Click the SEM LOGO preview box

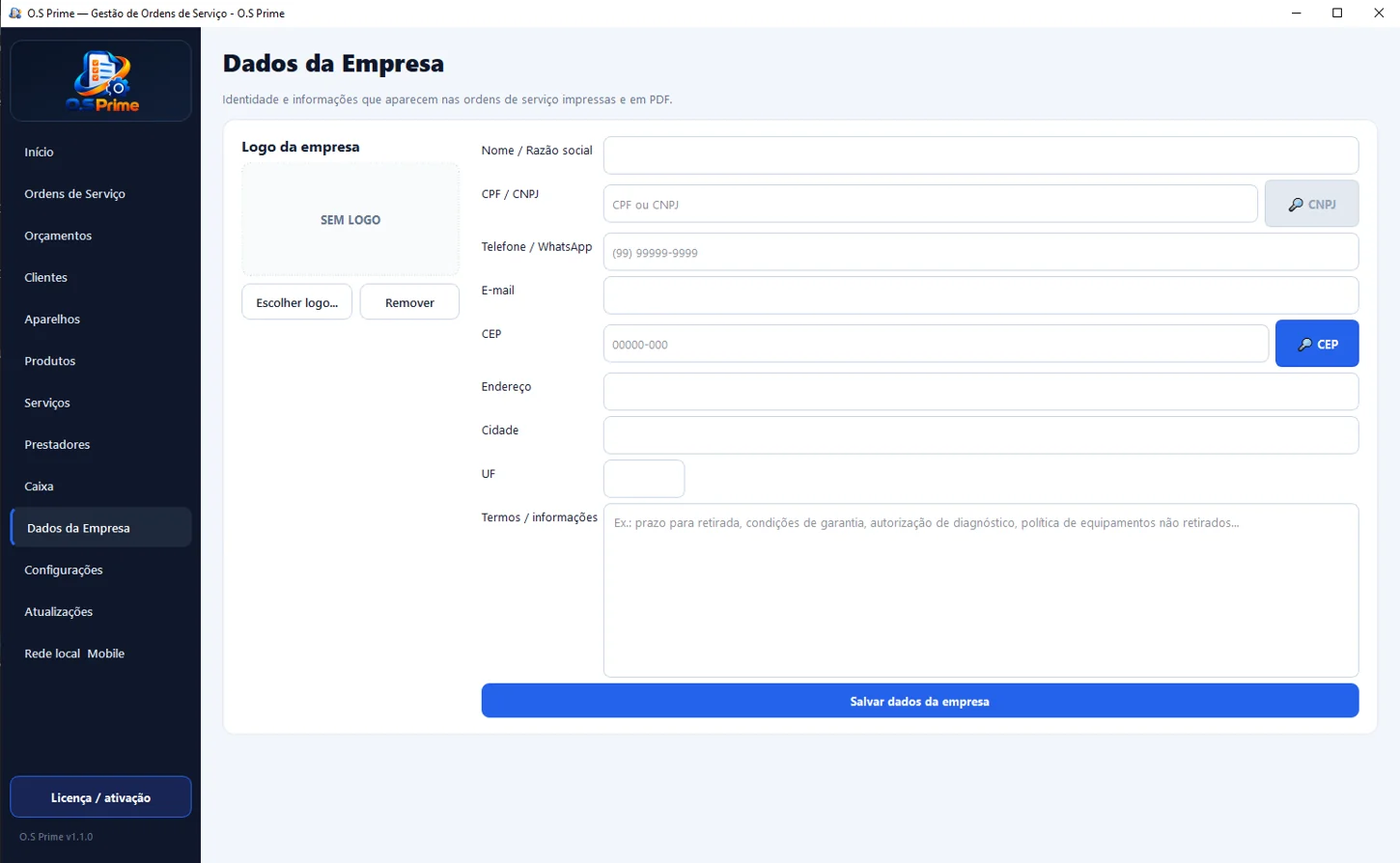[350, 220]
